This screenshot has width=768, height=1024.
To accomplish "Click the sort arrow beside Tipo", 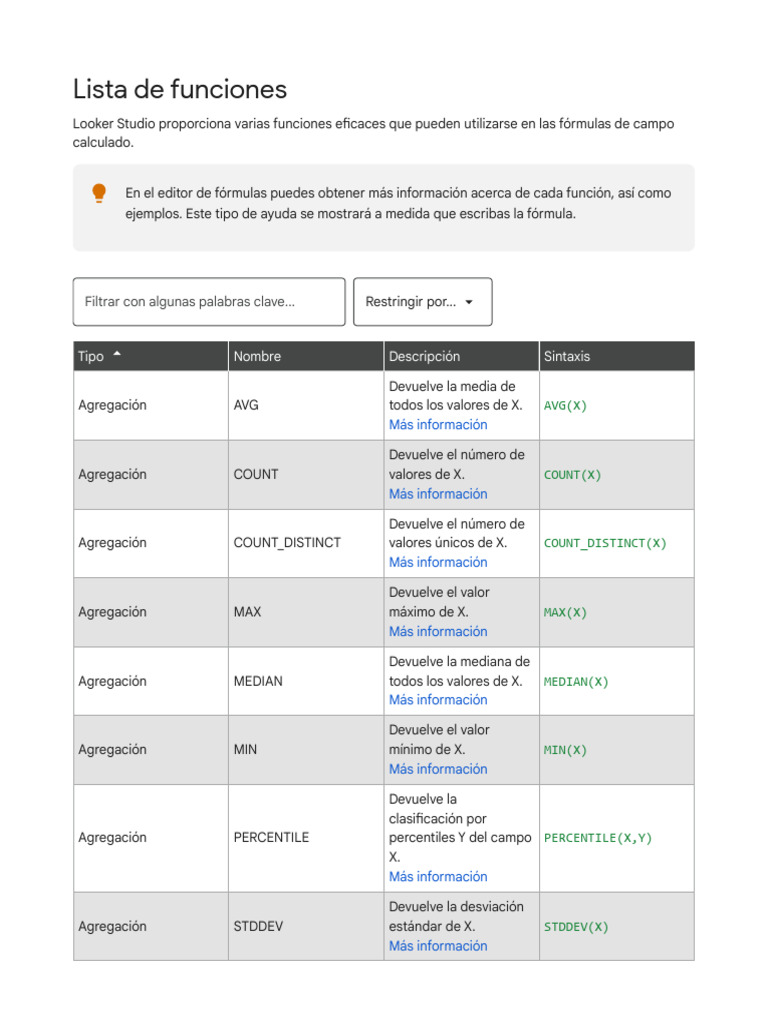I will click(117, 354).
